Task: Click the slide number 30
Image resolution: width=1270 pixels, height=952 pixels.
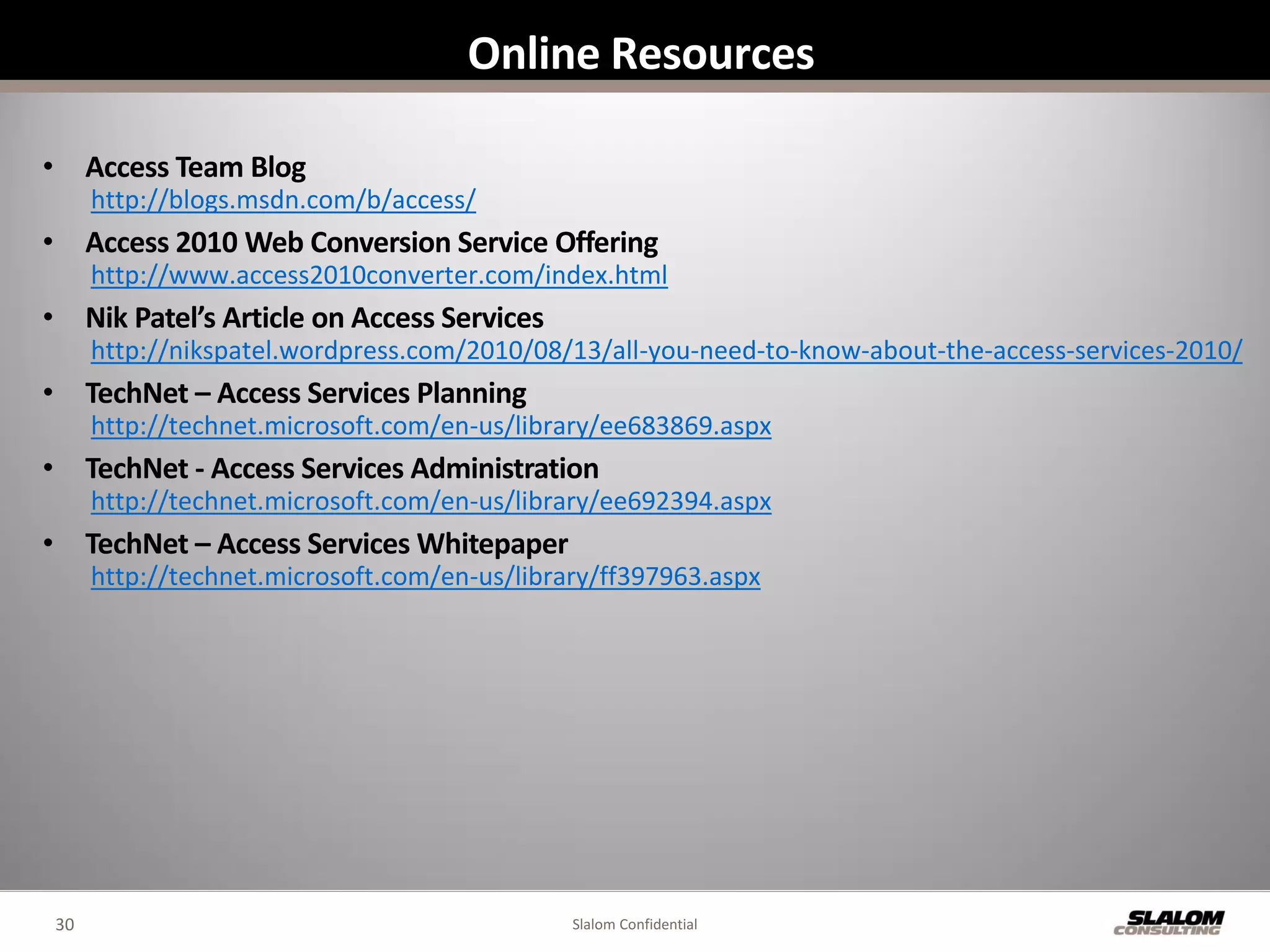Action: pos(64,925)
